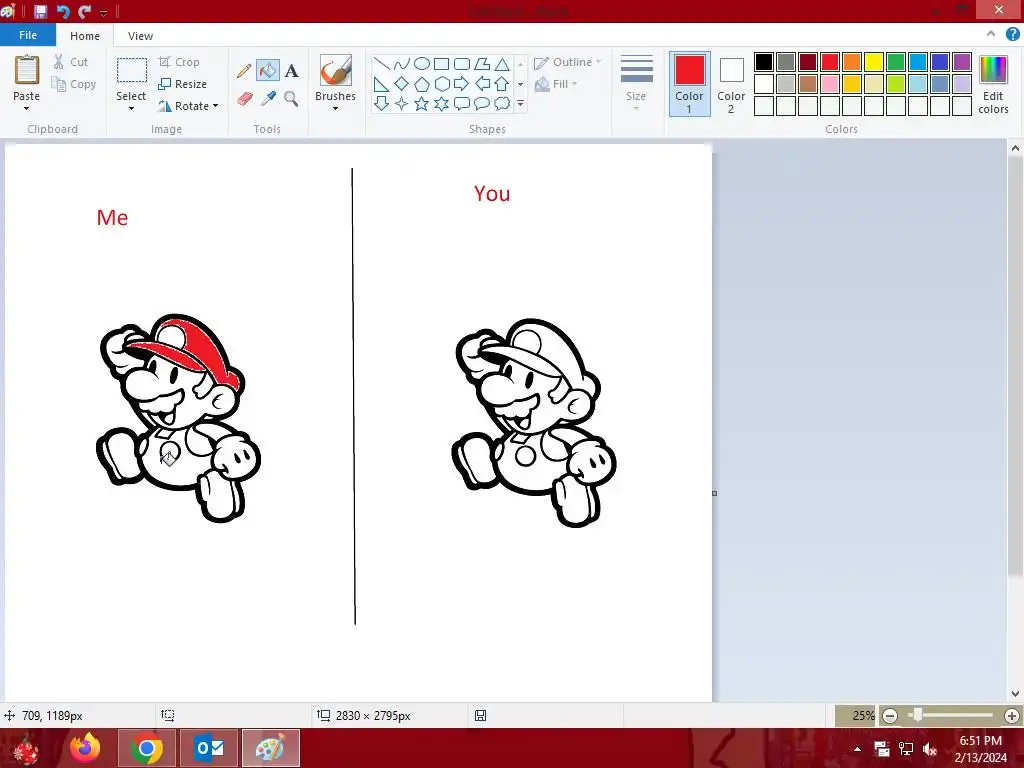
Task: Click the Undo arrow in title bar
Action: pos(63,11)
